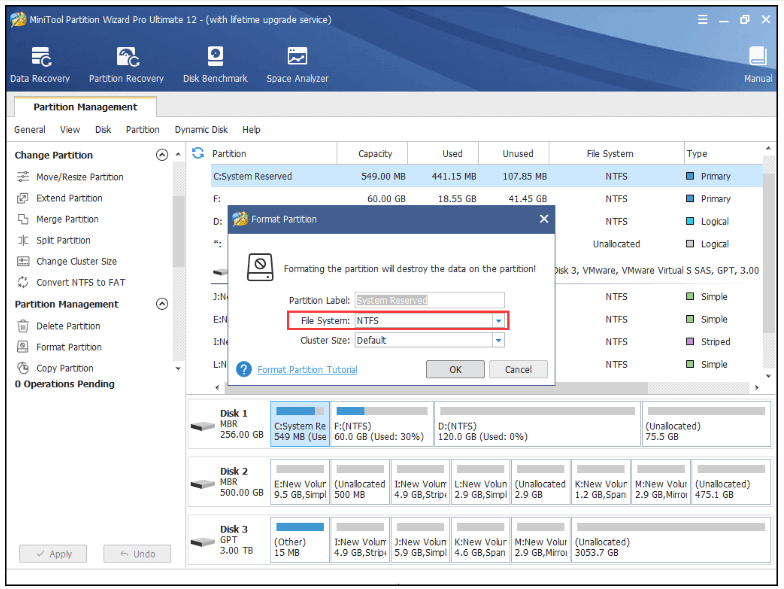Screen dimensions: 784x589
Task: Sort by File System column header
Action: tap(616, 154)
